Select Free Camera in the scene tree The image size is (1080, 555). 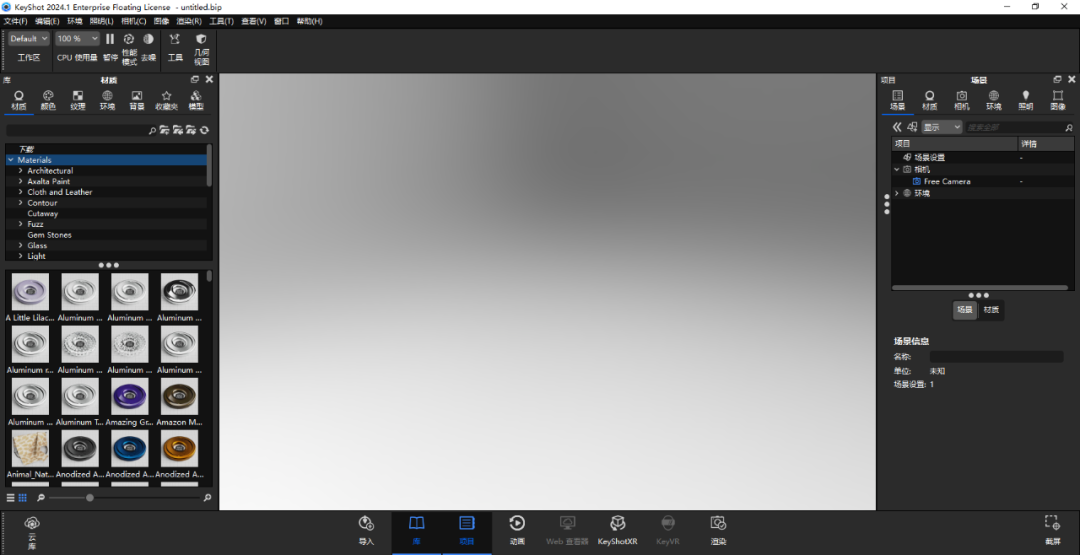point(946,182)
